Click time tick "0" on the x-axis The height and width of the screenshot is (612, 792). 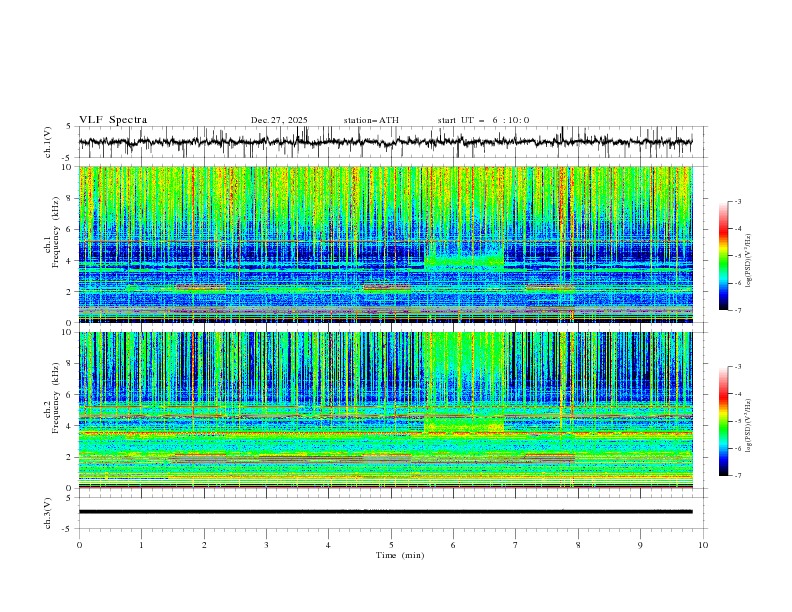pos(79,545)
